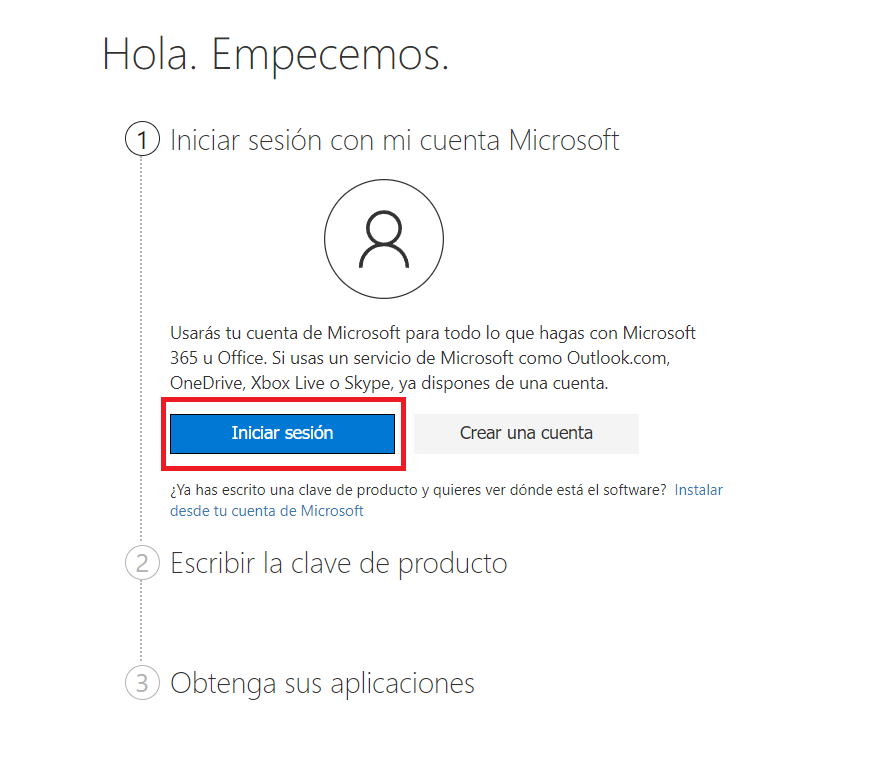Expand the 'Obtenga sus aplicaciones' step
The image size is (879, 761).
tap(322, 683)
